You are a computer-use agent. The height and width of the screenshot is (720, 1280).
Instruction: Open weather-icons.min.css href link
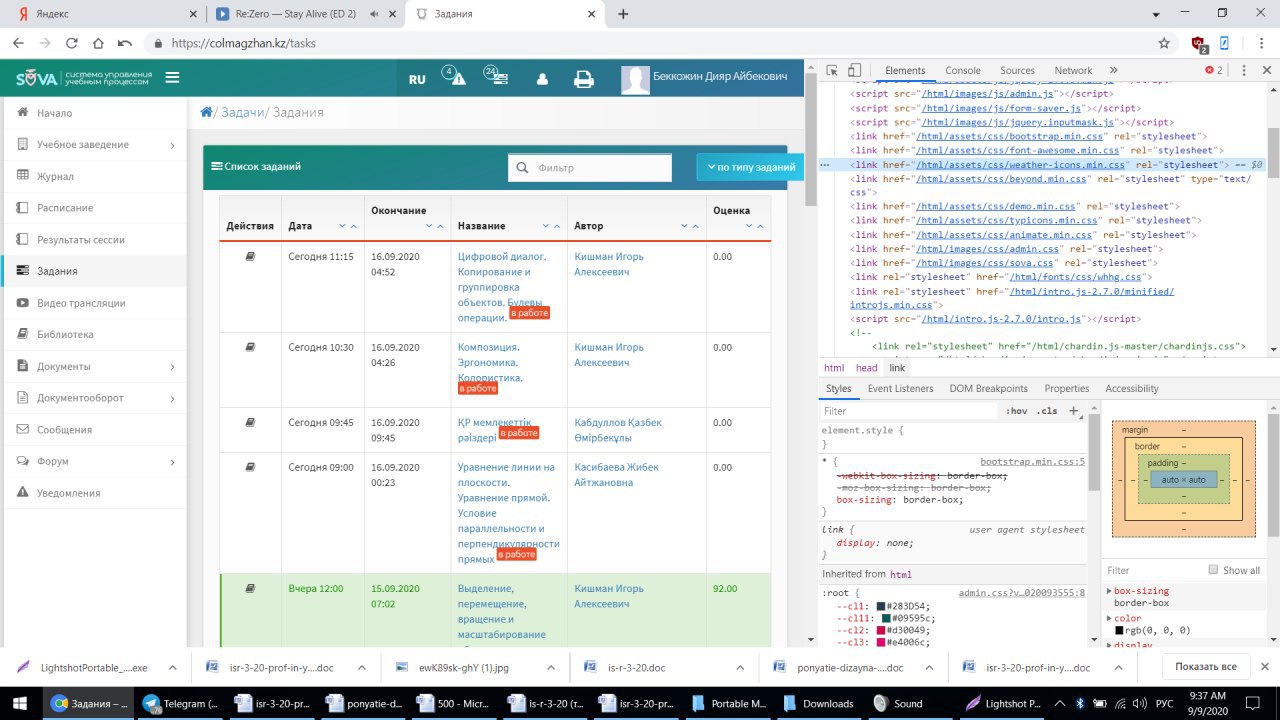pos(1021,165)
